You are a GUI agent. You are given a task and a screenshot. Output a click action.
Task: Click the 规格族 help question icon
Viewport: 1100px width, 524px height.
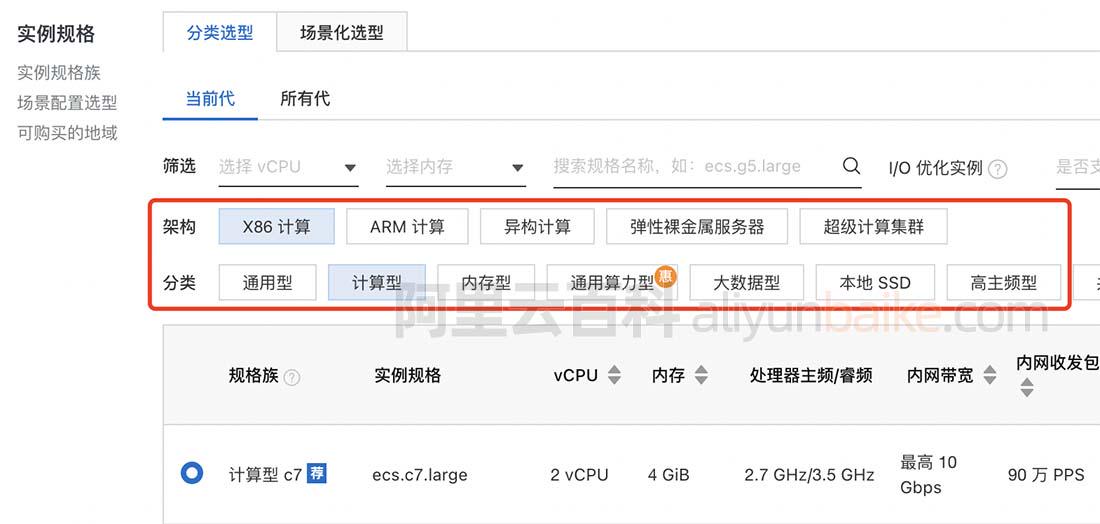coord(292,377)
